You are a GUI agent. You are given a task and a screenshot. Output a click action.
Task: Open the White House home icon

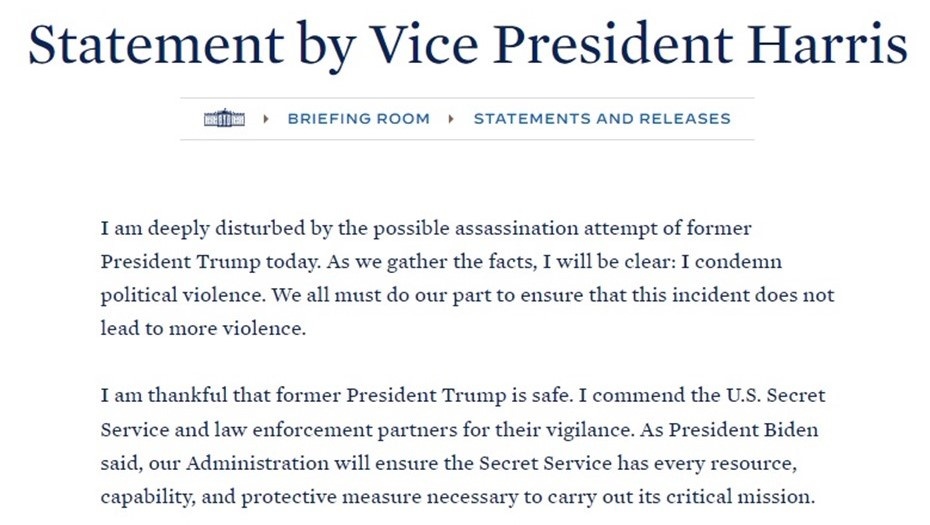pos(224,118)
